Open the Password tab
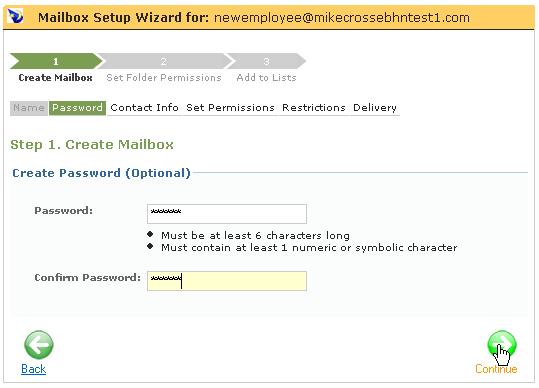 (x=77, y=108)
